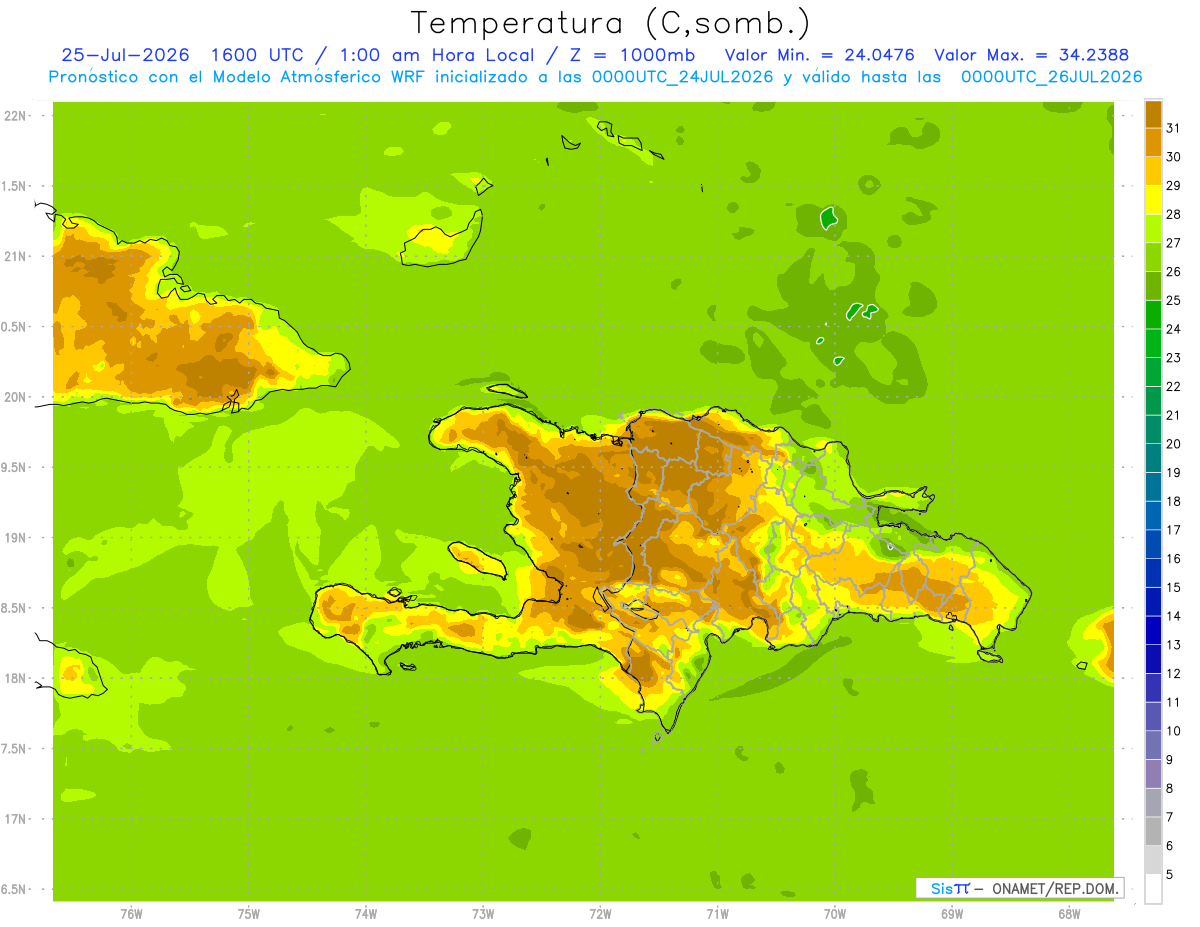The image size is (1200, 927).
Task: Select the '0000UTC_26JUL2026' valid-until timestamp
Action: coord(1051,77)
